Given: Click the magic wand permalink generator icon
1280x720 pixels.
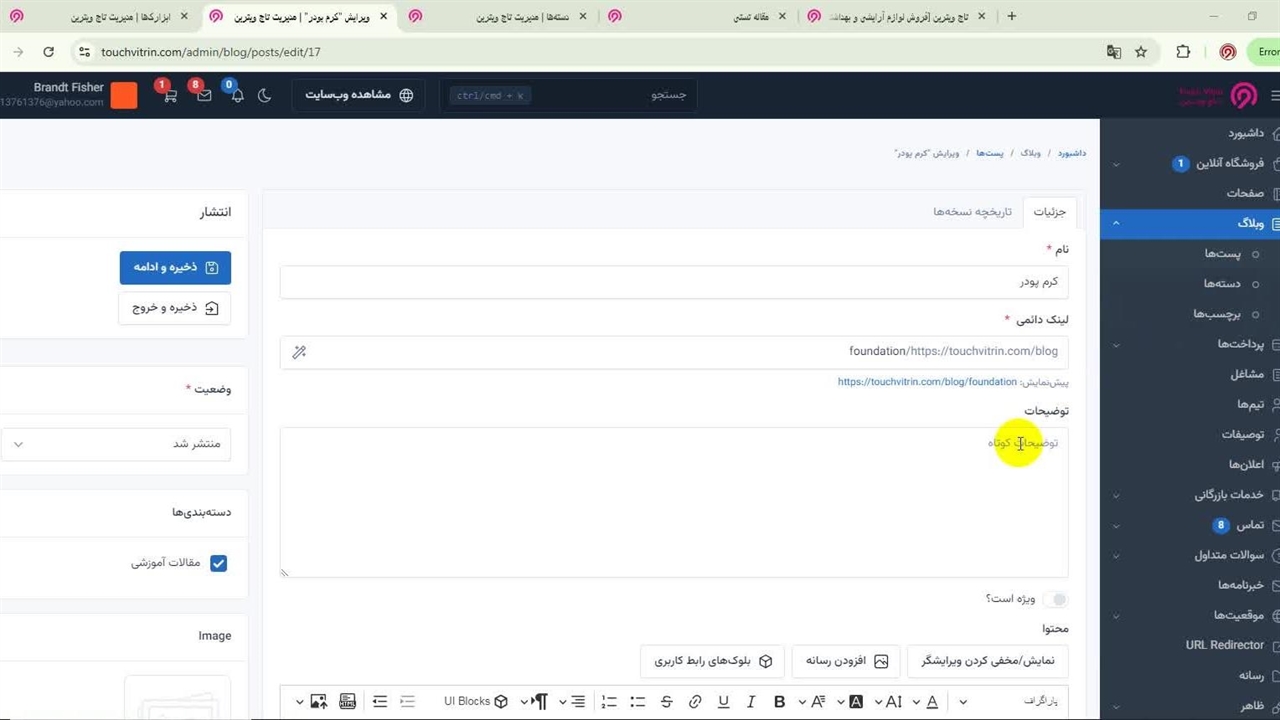Looking at the screenshot, I should click(299, 352).
